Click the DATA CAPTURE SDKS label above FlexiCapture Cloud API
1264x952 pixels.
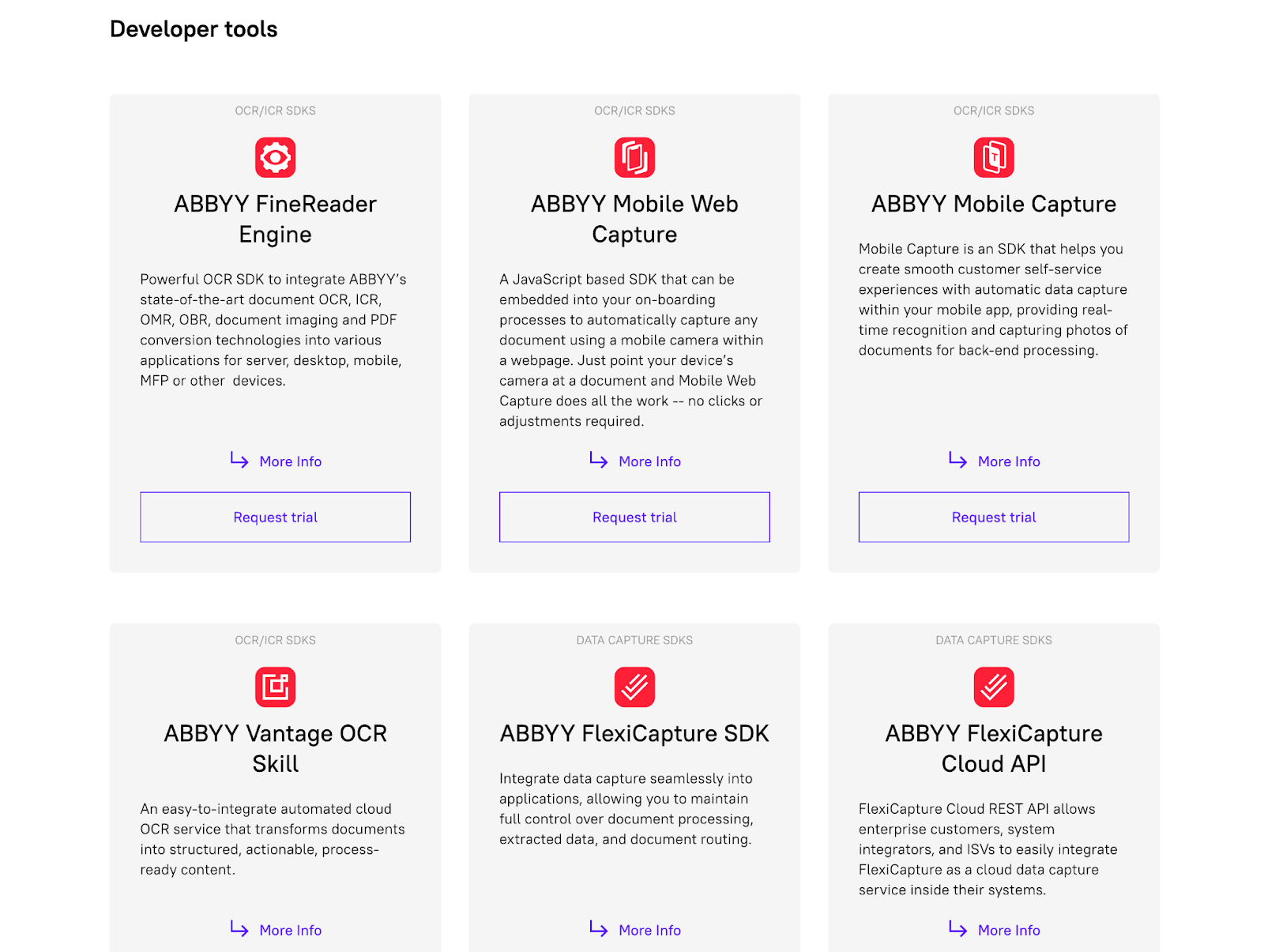pyautogui.click(x=994, y=640)
